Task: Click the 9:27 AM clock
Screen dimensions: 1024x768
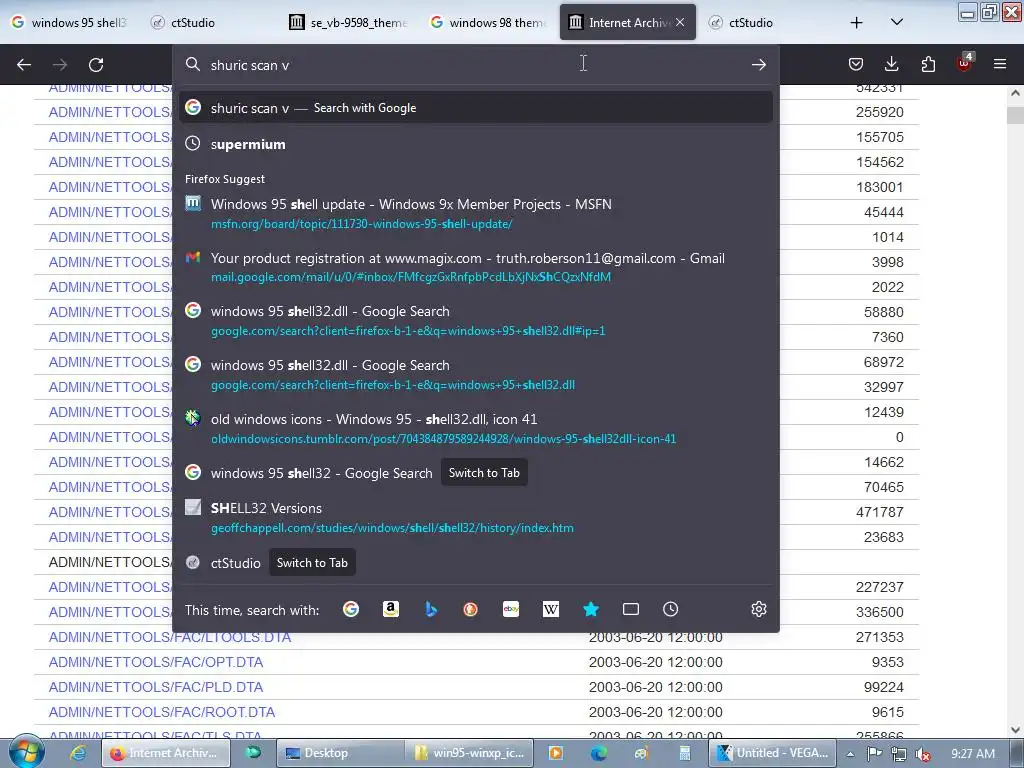Action: pyautogui.click(x=973, y=754)
